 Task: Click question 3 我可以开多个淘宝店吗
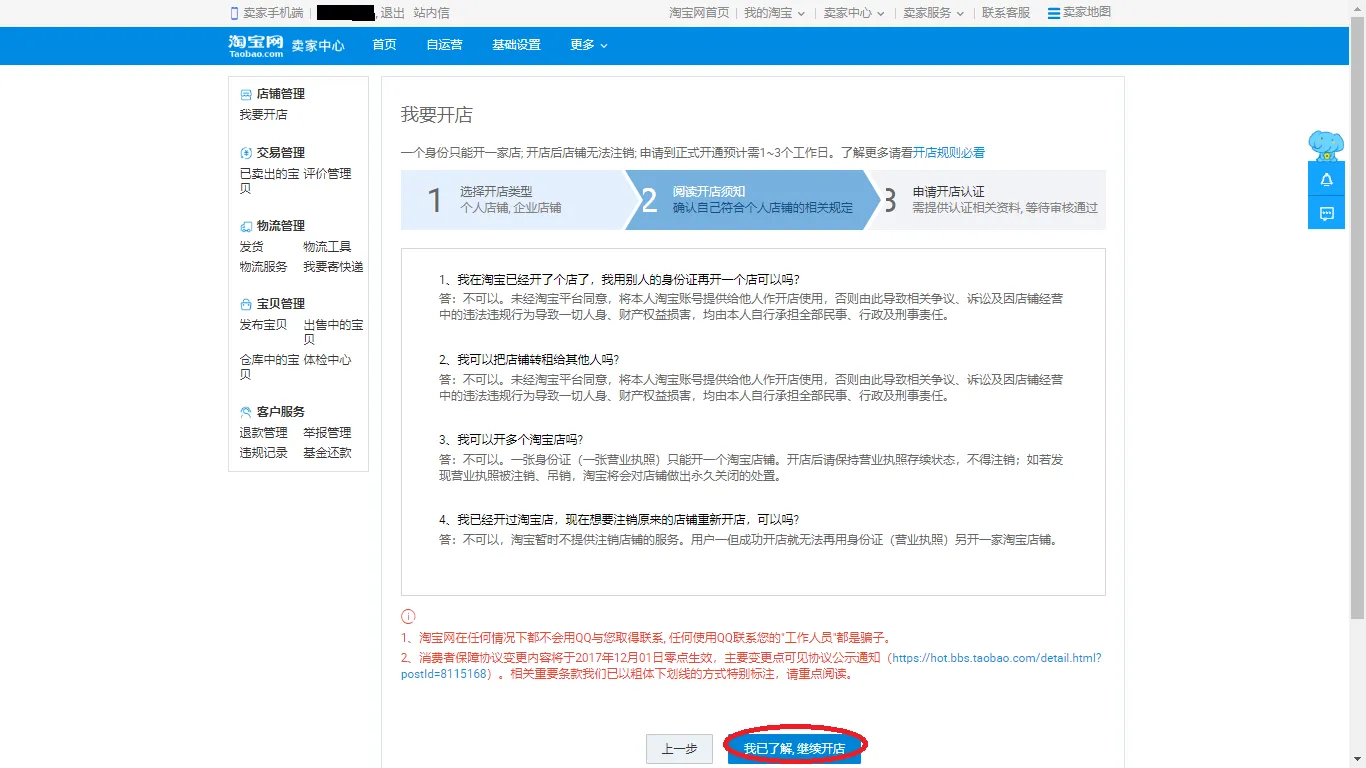[x=511, y=440]
